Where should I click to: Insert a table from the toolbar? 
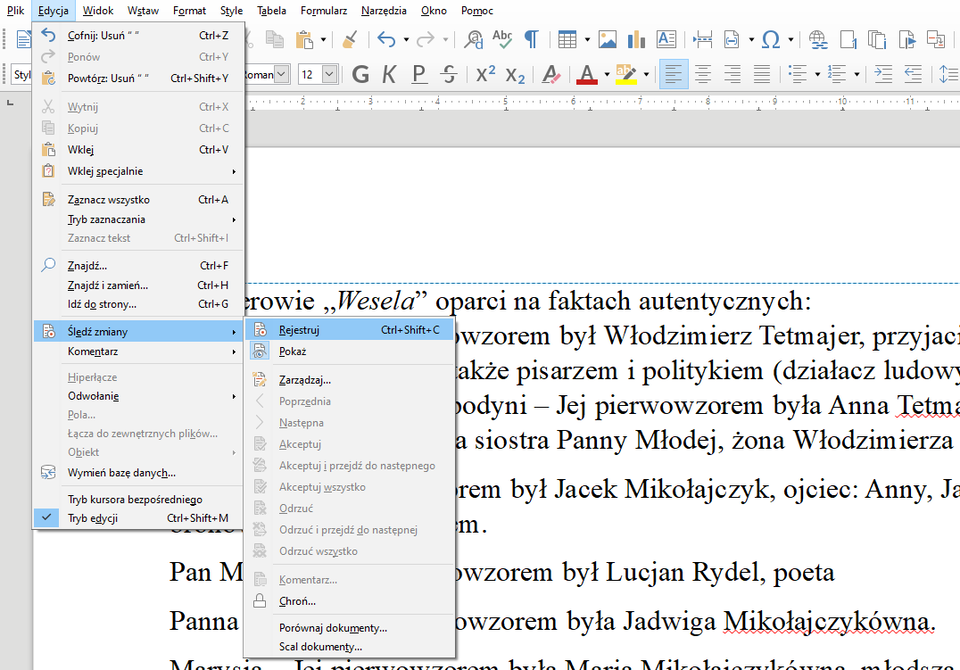coord(568,41)
